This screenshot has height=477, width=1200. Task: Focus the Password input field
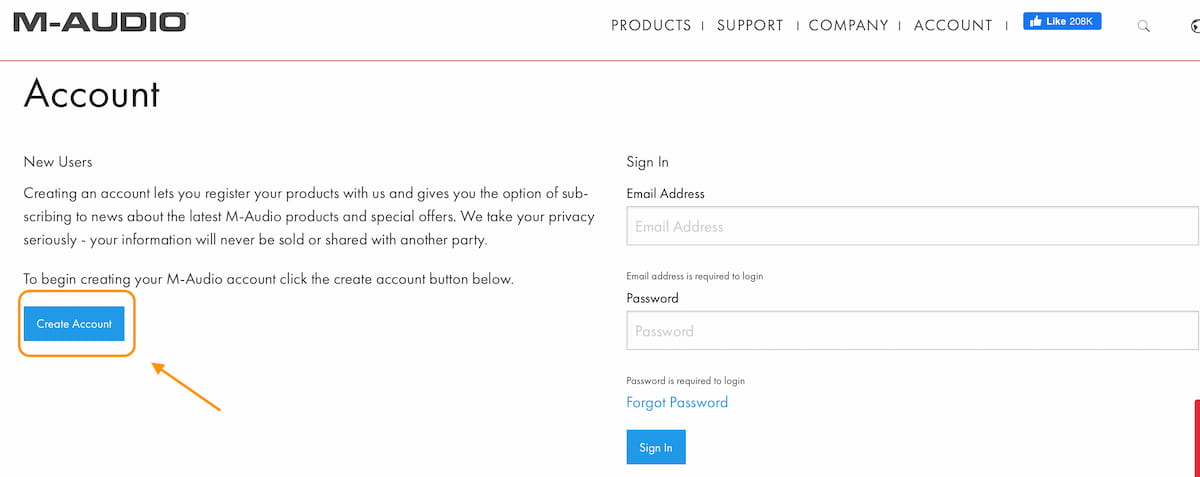[913, 330]
